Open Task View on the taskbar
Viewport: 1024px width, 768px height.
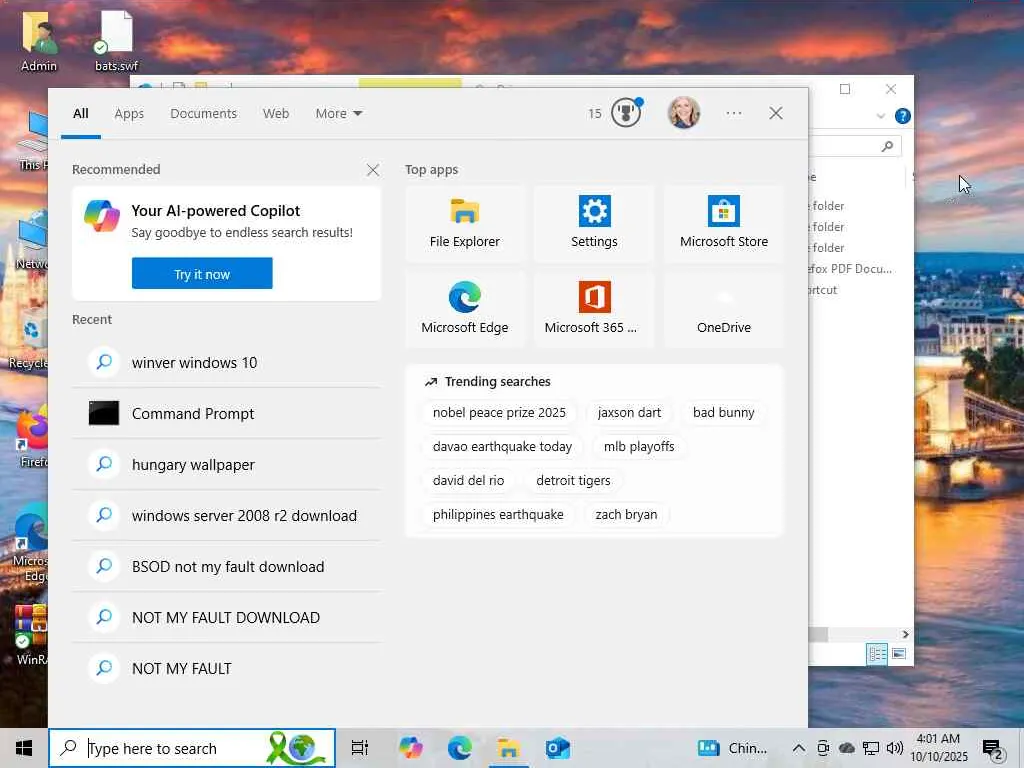pos(360,748)
